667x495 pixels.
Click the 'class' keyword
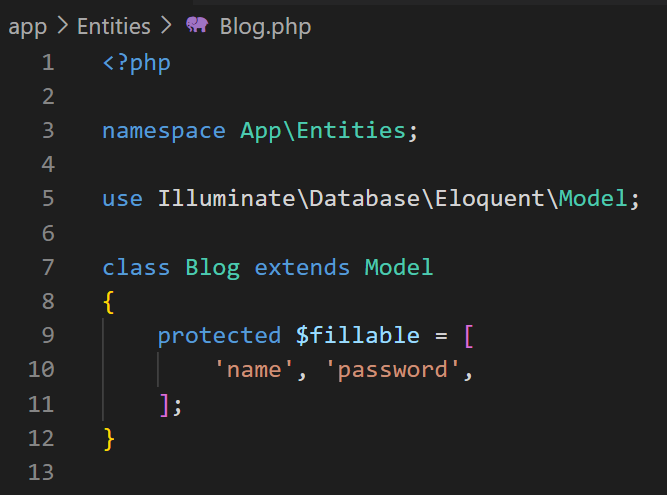tap(136, 267)
